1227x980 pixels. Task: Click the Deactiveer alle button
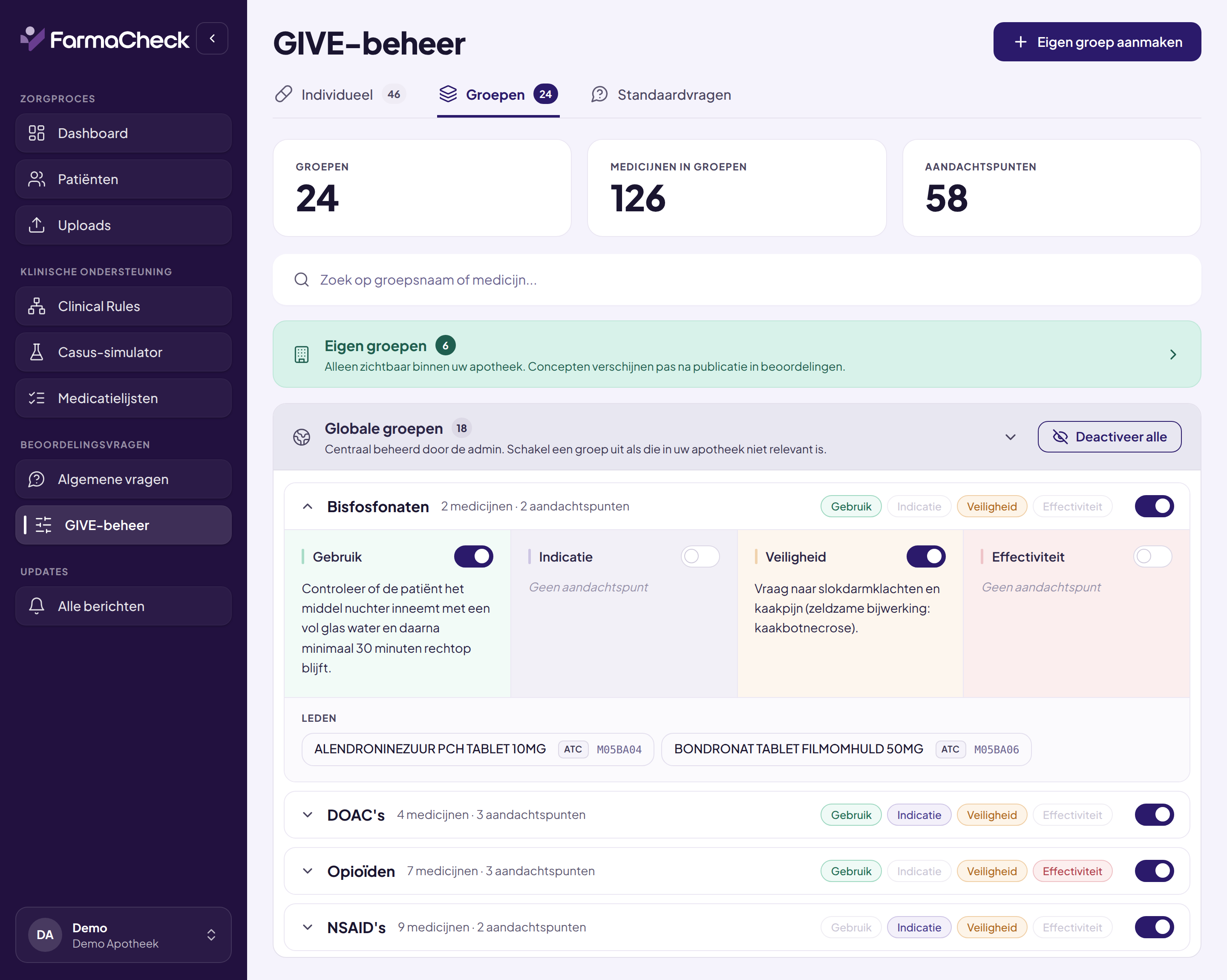[x=1109, y=436]
